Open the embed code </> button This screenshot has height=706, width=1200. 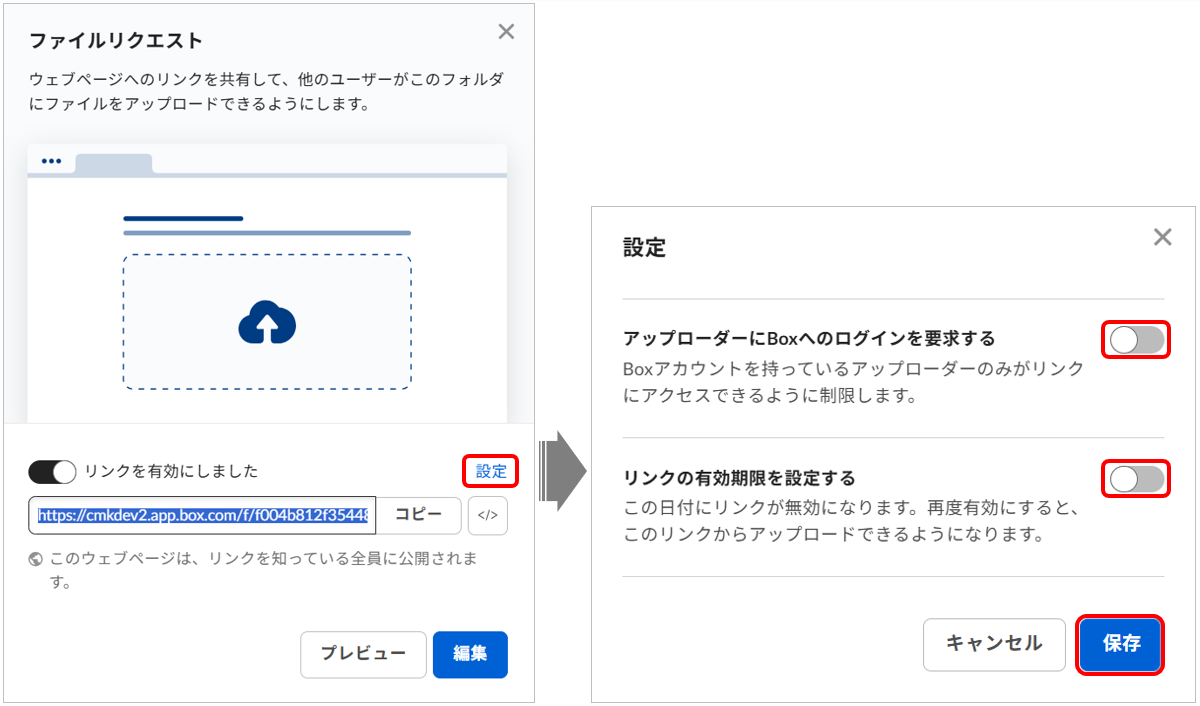click(x=488, y=516)
